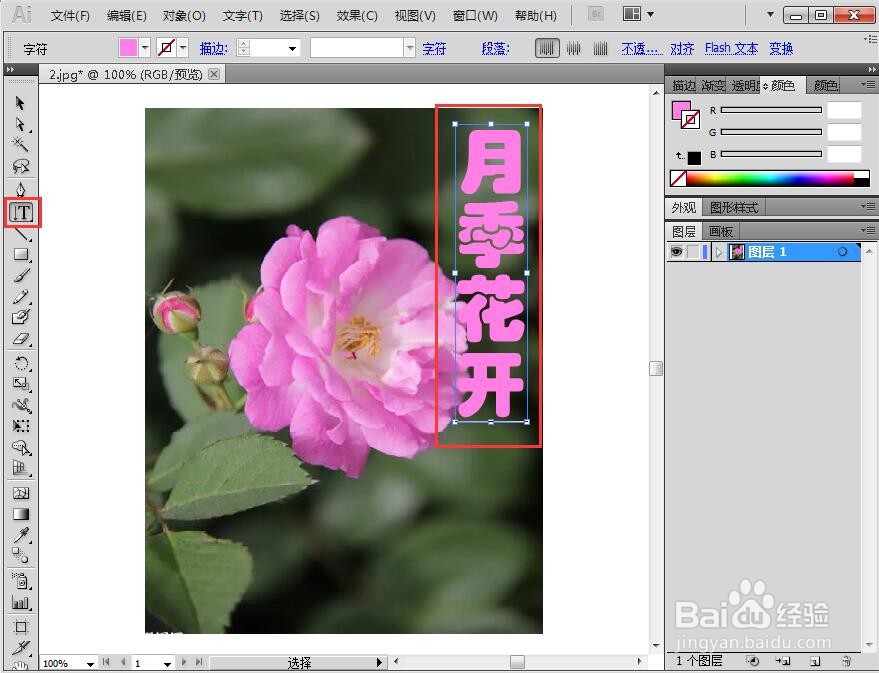Select the Type tool
This screenshot has width=879, height=673.
[x=22, y=212]
